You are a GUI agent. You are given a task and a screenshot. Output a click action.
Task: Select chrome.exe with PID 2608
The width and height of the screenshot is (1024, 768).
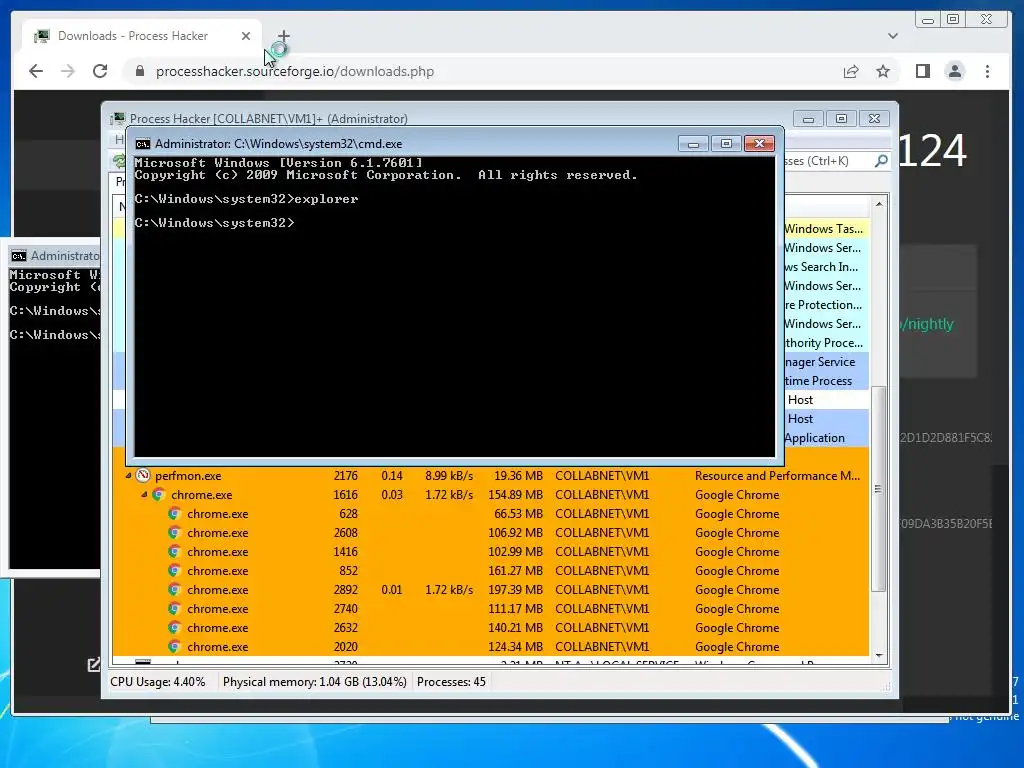[490, 532]
